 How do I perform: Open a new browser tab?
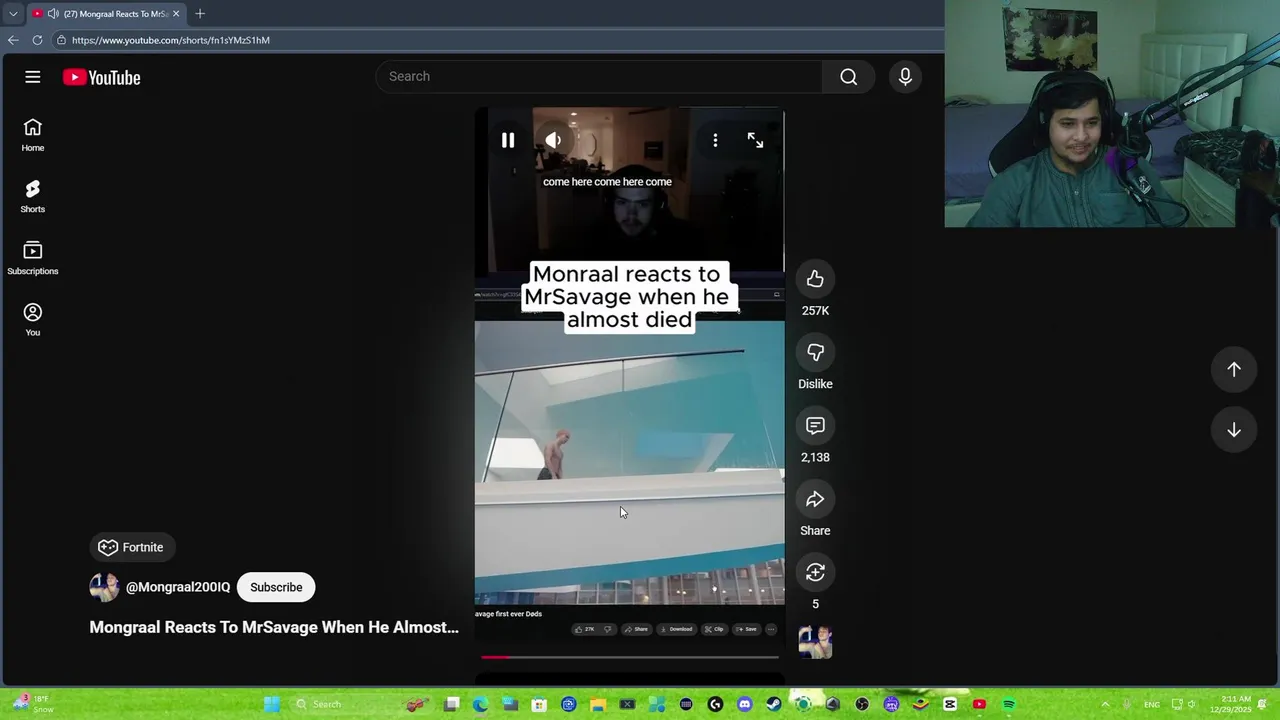[200, 14]
